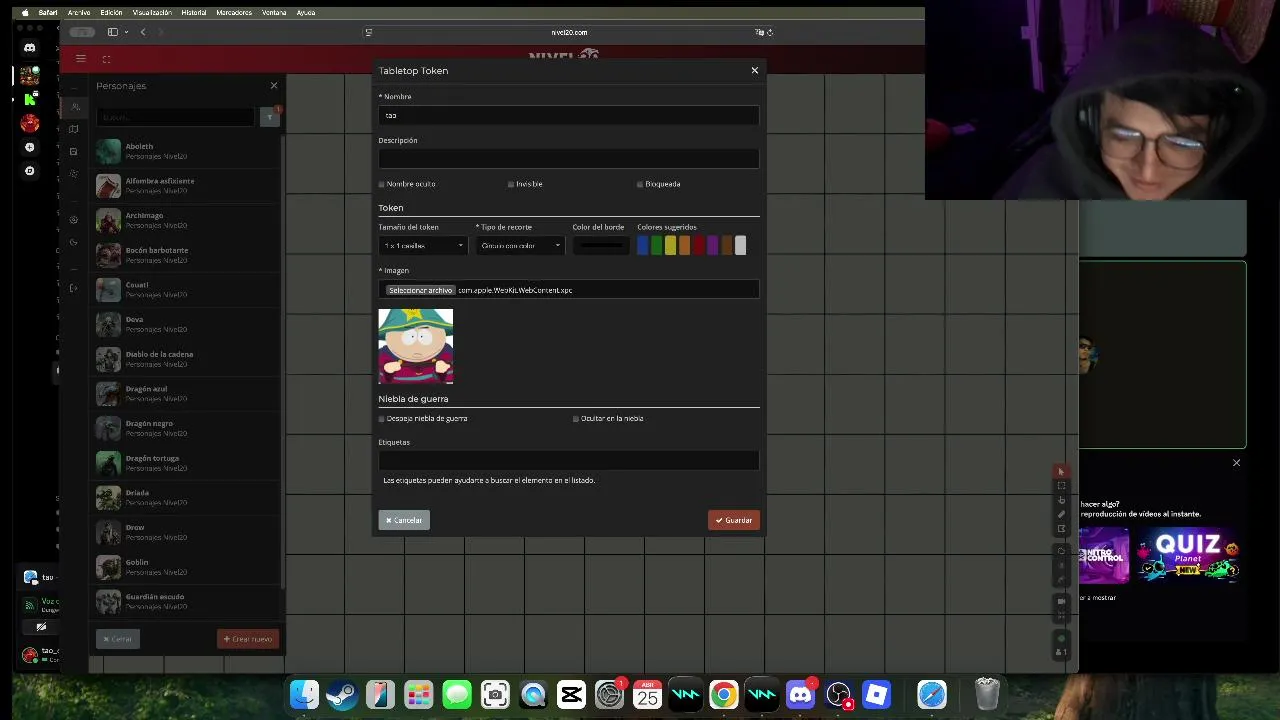Click the filter button beside the characters search

pos(269,117)
